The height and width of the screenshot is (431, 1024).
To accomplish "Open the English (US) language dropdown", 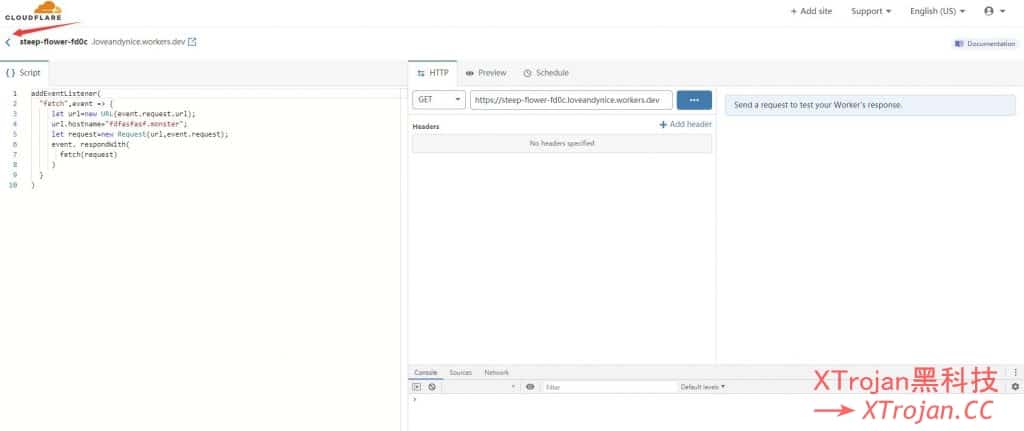I will point(938,11).
